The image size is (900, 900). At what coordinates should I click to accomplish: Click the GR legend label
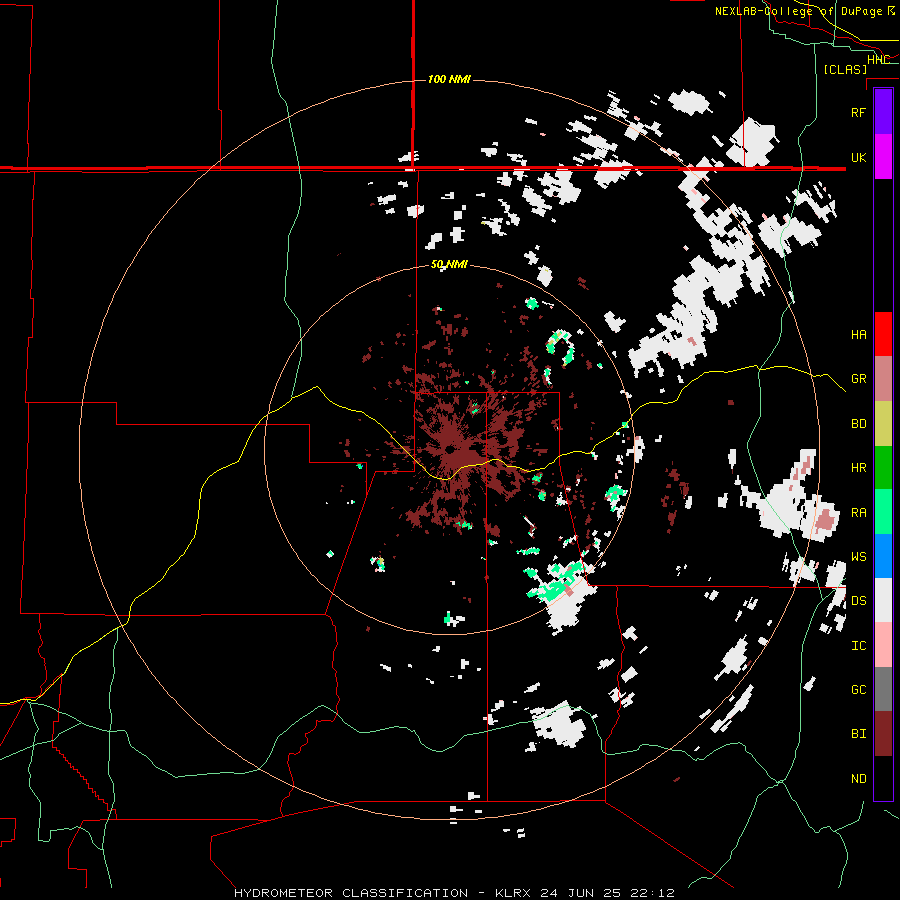(858, 379)
